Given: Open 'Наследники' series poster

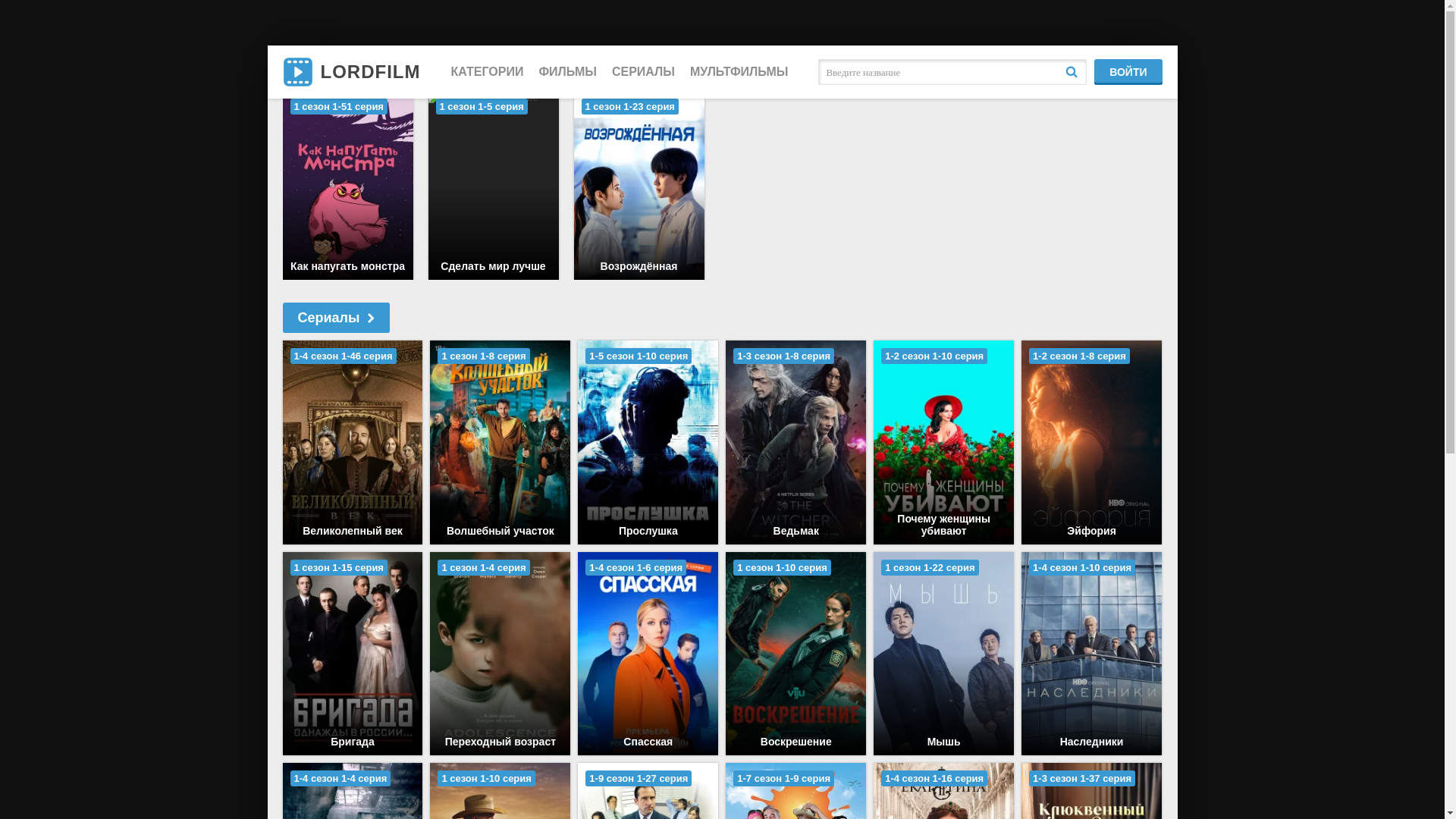Looking at the screenshot, I should 1091,654.
